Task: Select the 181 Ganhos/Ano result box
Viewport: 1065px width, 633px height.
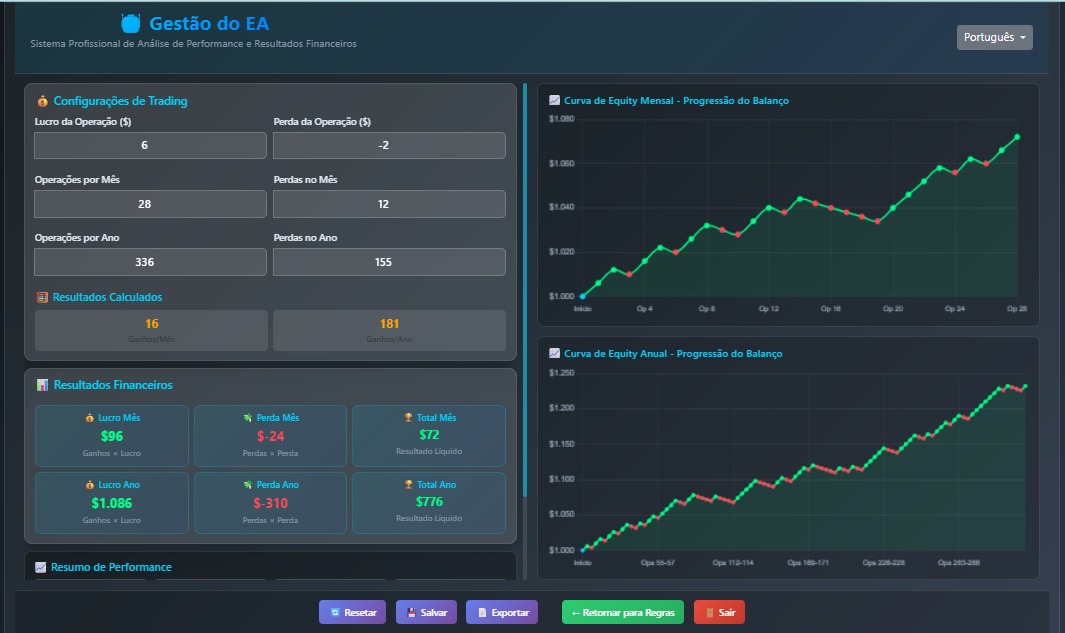Action: coord(389,330)
